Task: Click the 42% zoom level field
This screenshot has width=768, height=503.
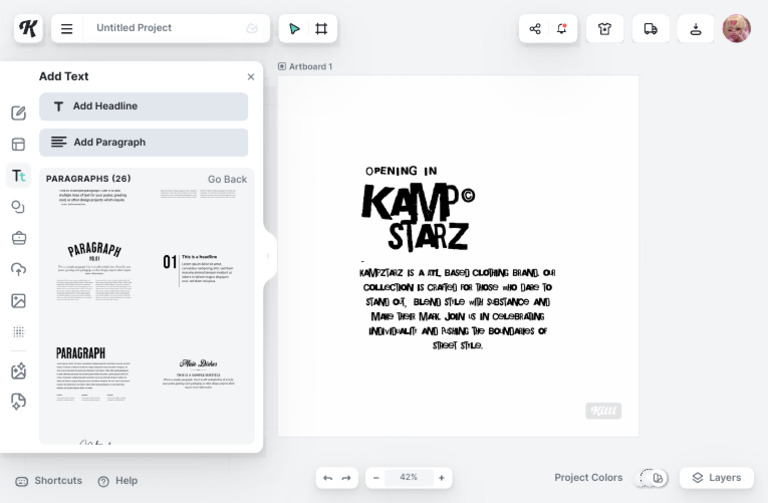Action: [408, 478]
